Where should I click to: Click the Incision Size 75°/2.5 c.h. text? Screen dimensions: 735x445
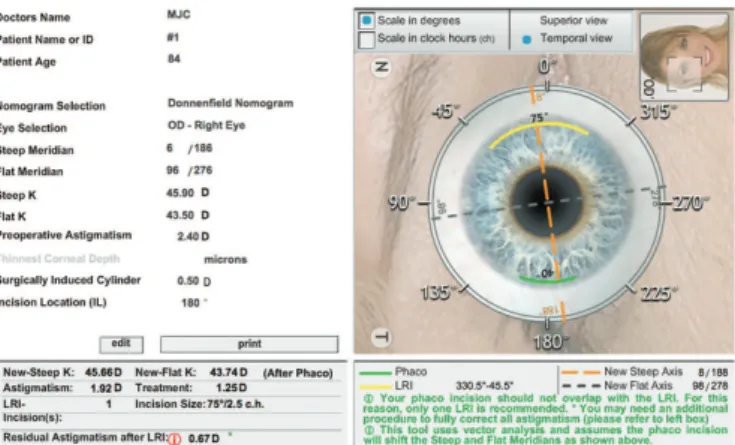(234, 404)
